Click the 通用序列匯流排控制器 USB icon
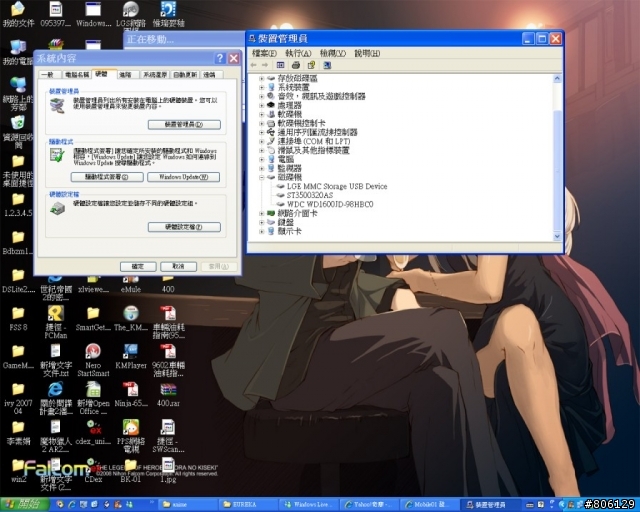 pos(271,132)
